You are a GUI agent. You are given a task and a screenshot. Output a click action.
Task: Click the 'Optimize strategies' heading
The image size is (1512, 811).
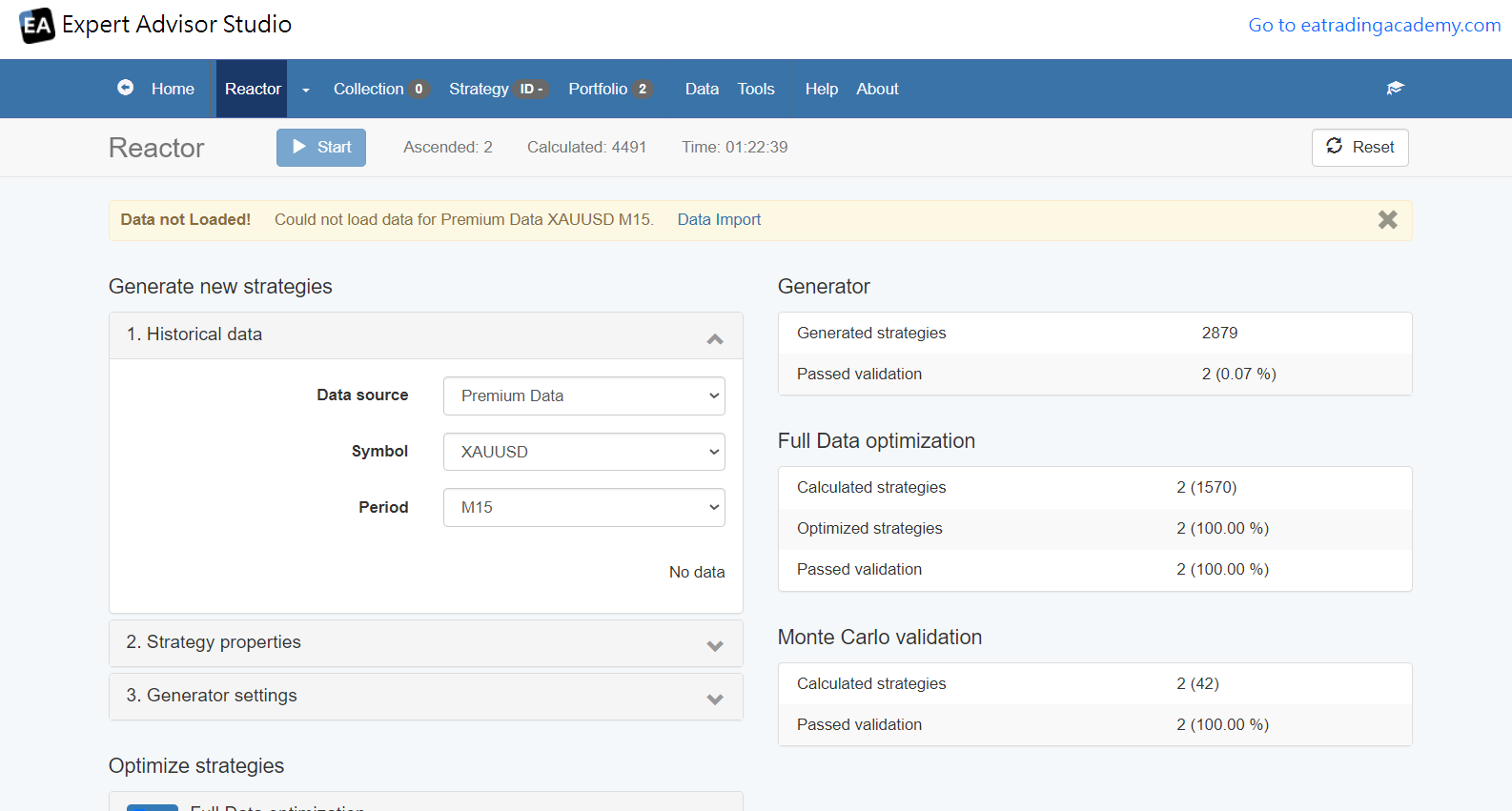196,766
